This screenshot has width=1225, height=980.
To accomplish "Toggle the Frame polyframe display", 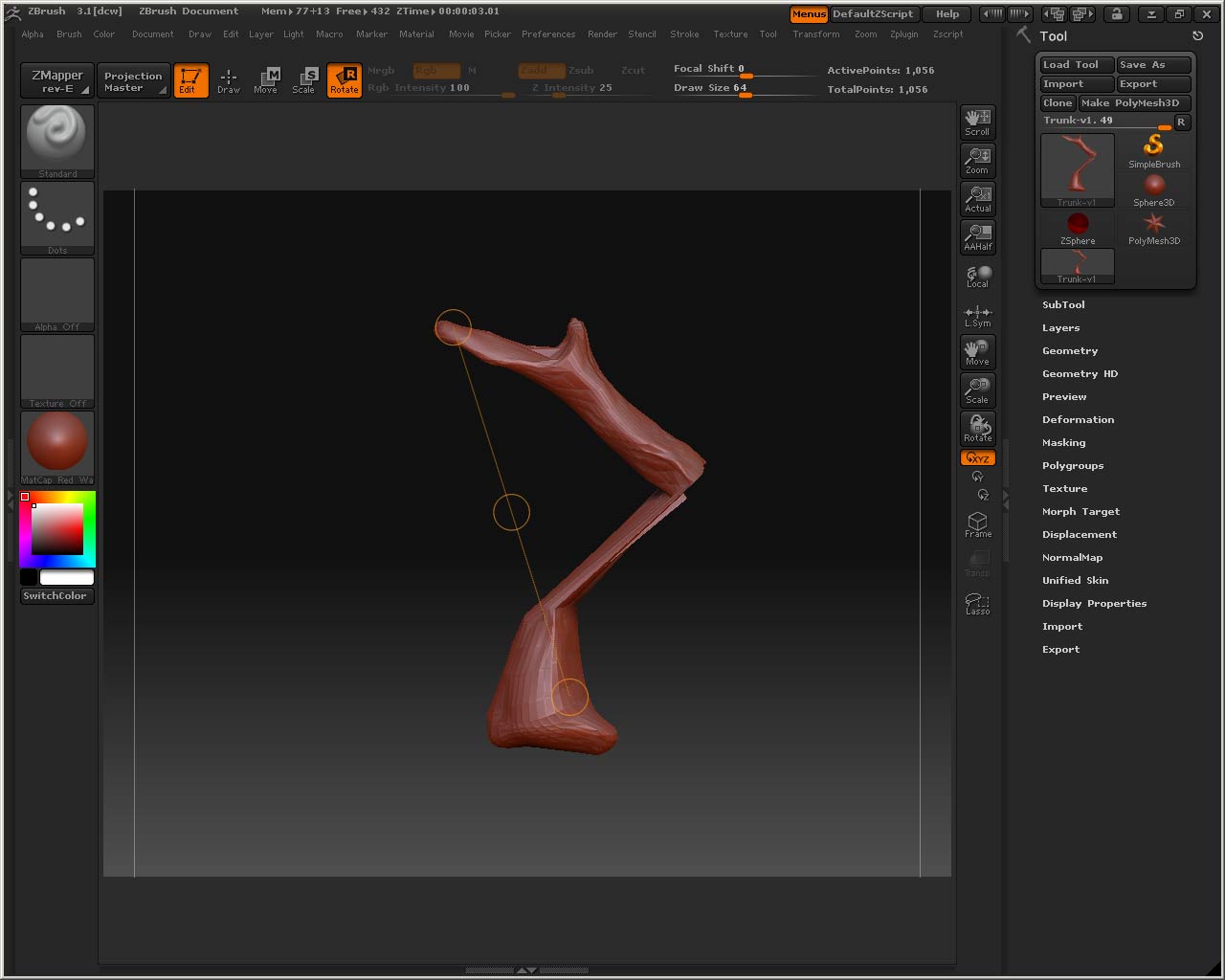I will pyautogui.click(x=977, y=524).
